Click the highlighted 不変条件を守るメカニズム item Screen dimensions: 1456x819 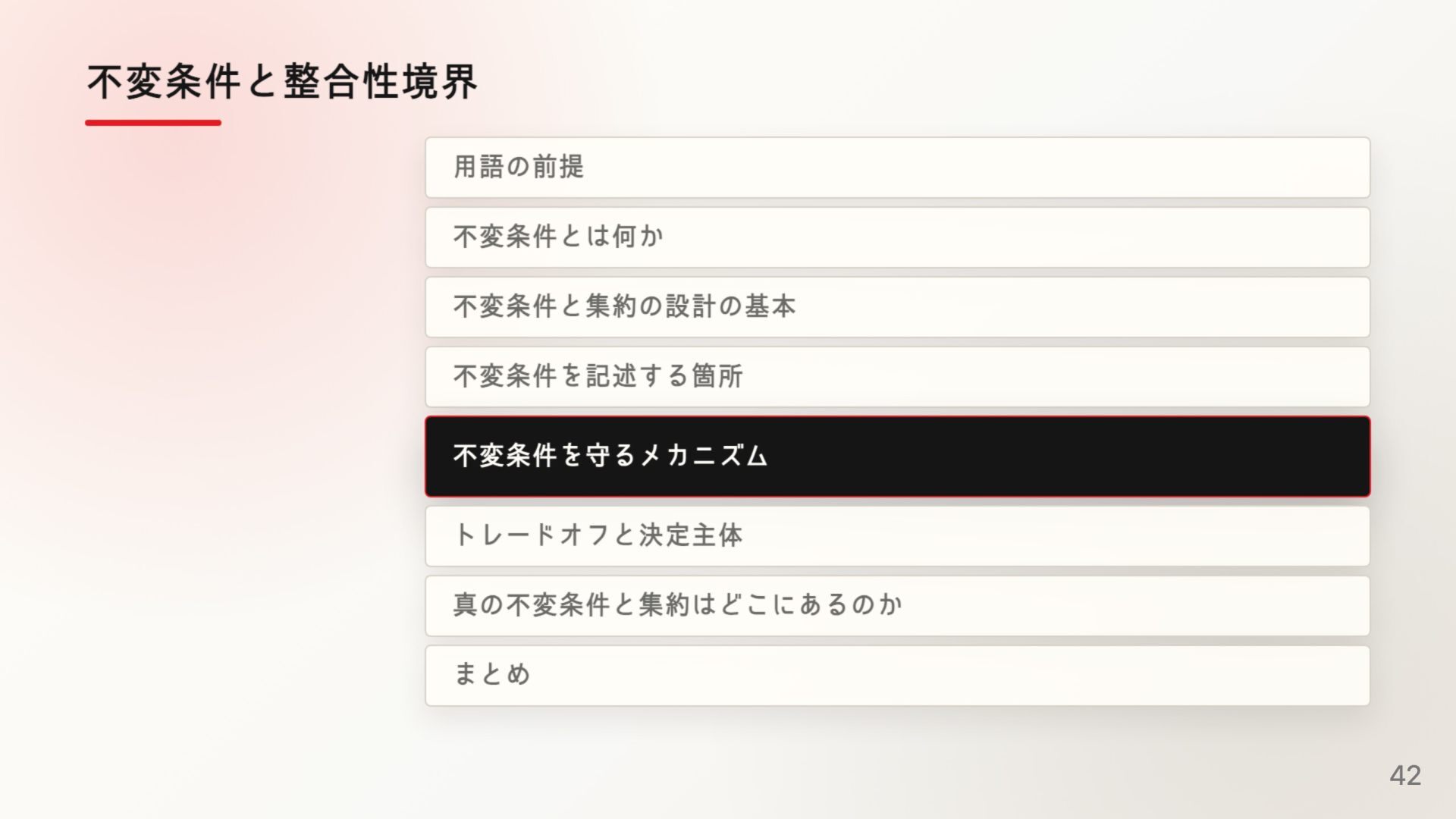click(898, 457)
